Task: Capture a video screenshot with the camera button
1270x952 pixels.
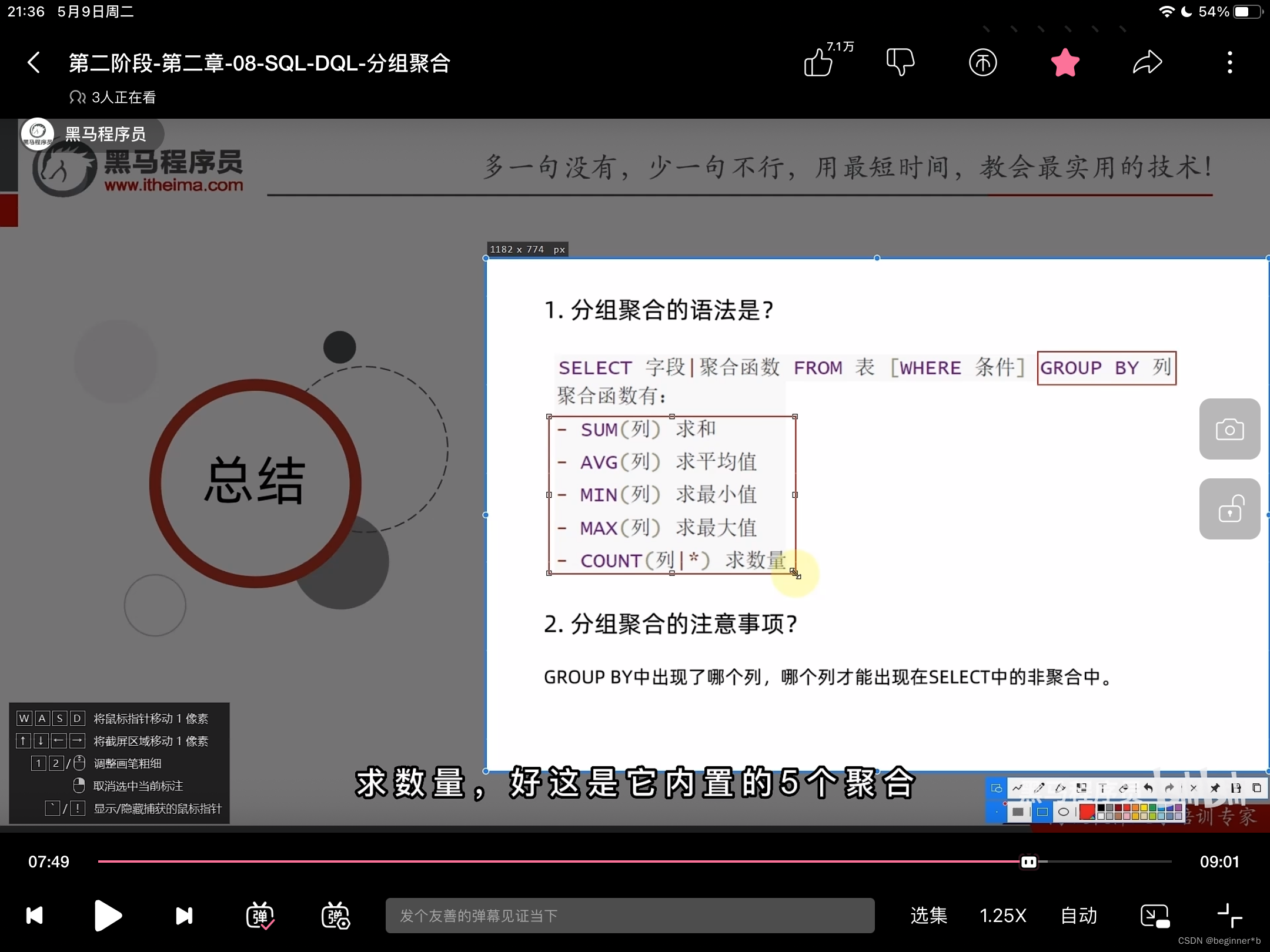Action: click(1229, 429)
